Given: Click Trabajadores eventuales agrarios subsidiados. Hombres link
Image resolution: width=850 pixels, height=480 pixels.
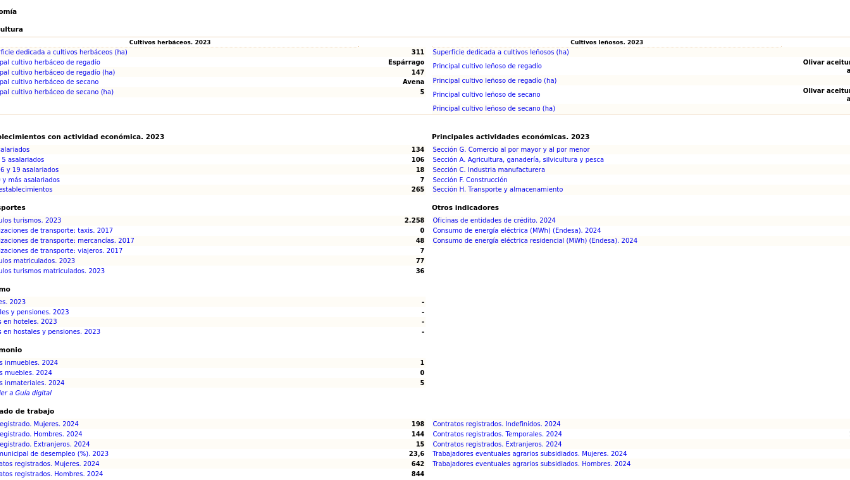Looking at the screenshot, I should [x=531, y=464].
